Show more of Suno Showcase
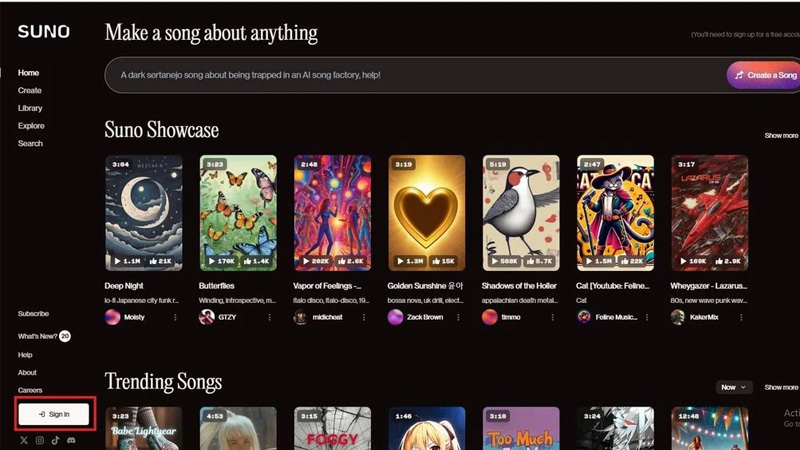The height and width of the screenshot is (450, 800). click(781, 136)
